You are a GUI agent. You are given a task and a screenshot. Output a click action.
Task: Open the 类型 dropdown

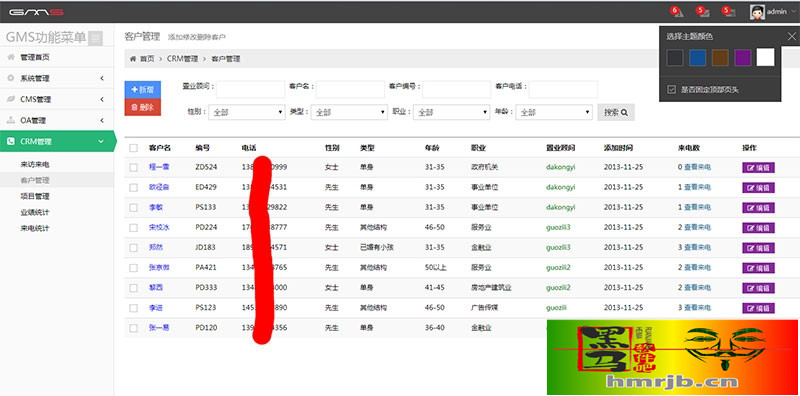[349, 112]
